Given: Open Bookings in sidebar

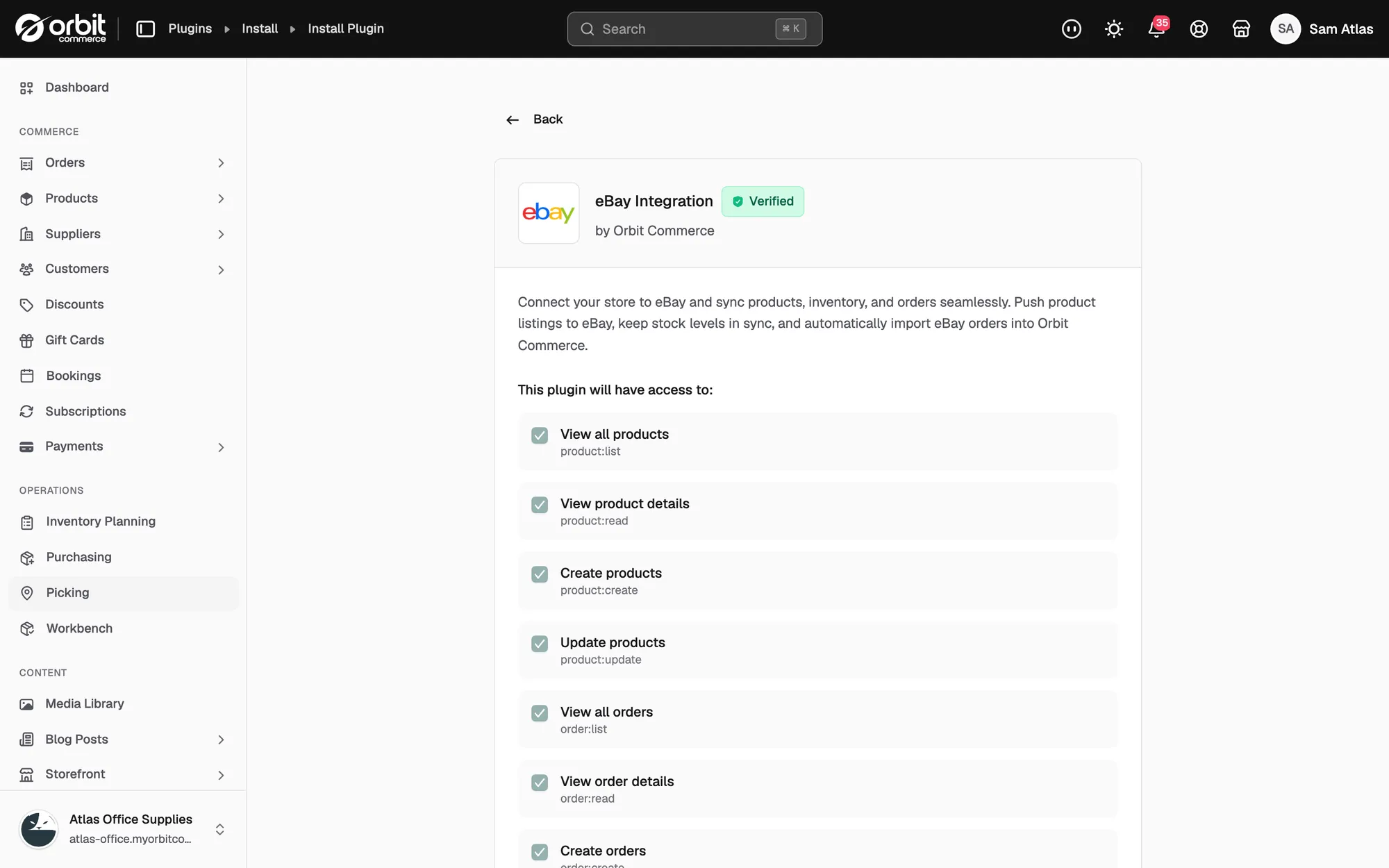Looking at the screenshot, I should [124, 376].
